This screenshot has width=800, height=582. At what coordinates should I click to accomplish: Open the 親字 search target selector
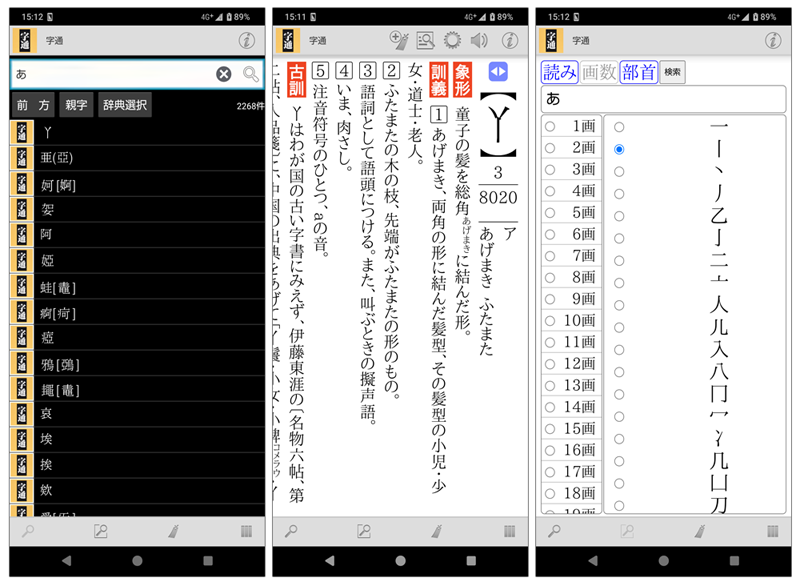tap(76, 106)
